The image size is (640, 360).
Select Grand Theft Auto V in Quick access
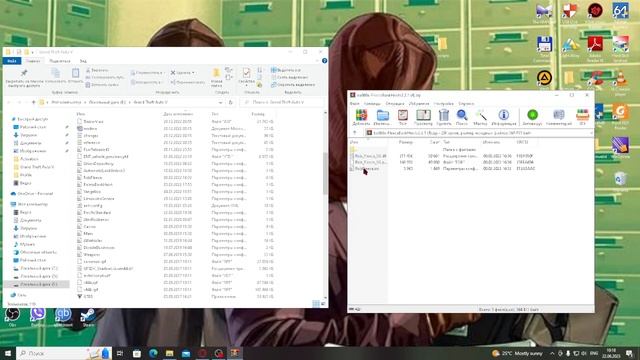(33, 167)
